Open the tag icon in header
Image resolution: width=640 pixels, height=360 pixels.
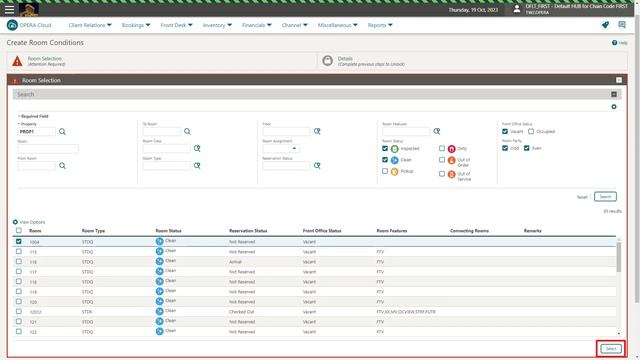pyautogui.click(x=605, y=25)
